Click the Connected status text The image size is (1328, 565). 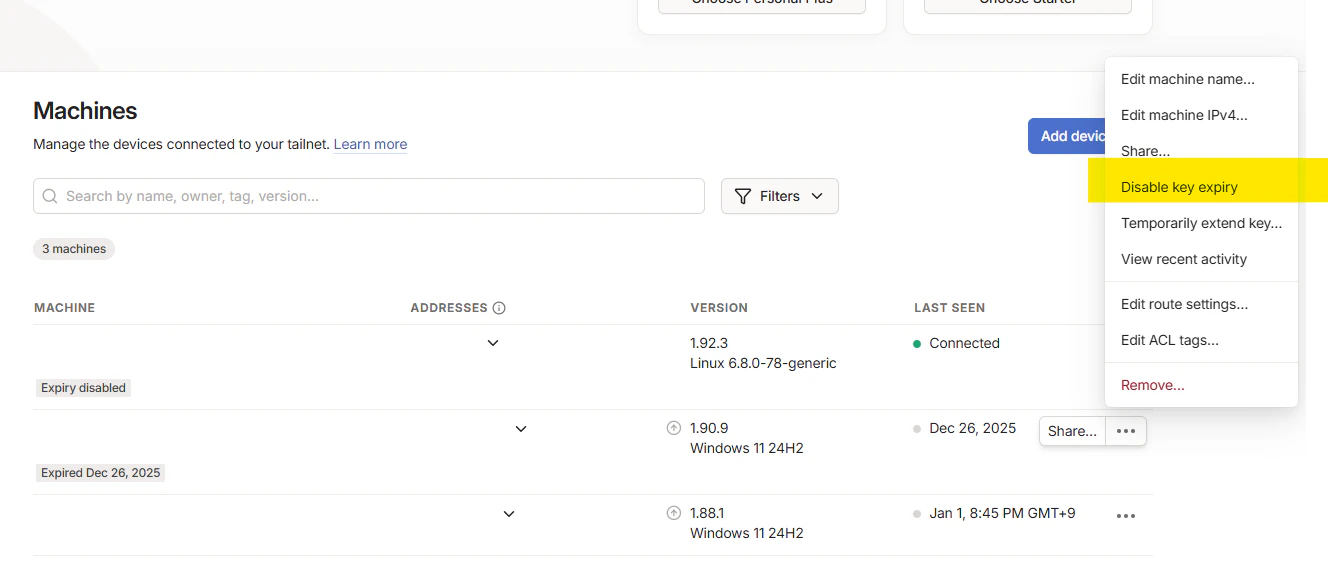(964, 343)
